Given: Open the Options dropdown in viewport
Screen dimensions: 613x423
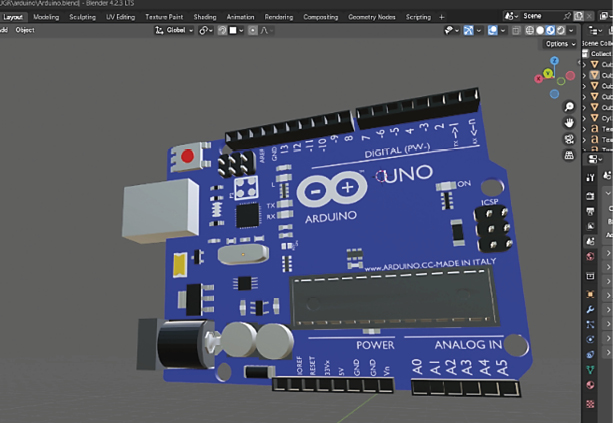Looking at the screenshot, I should coord(561,44).
